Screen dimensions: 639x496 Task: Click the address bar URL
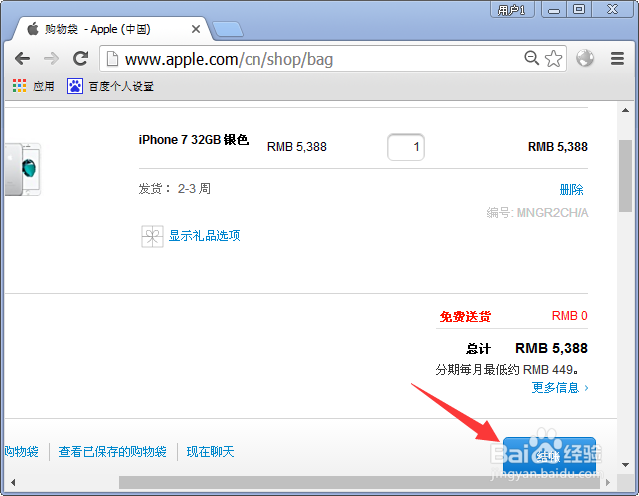(x=229, y=60)
